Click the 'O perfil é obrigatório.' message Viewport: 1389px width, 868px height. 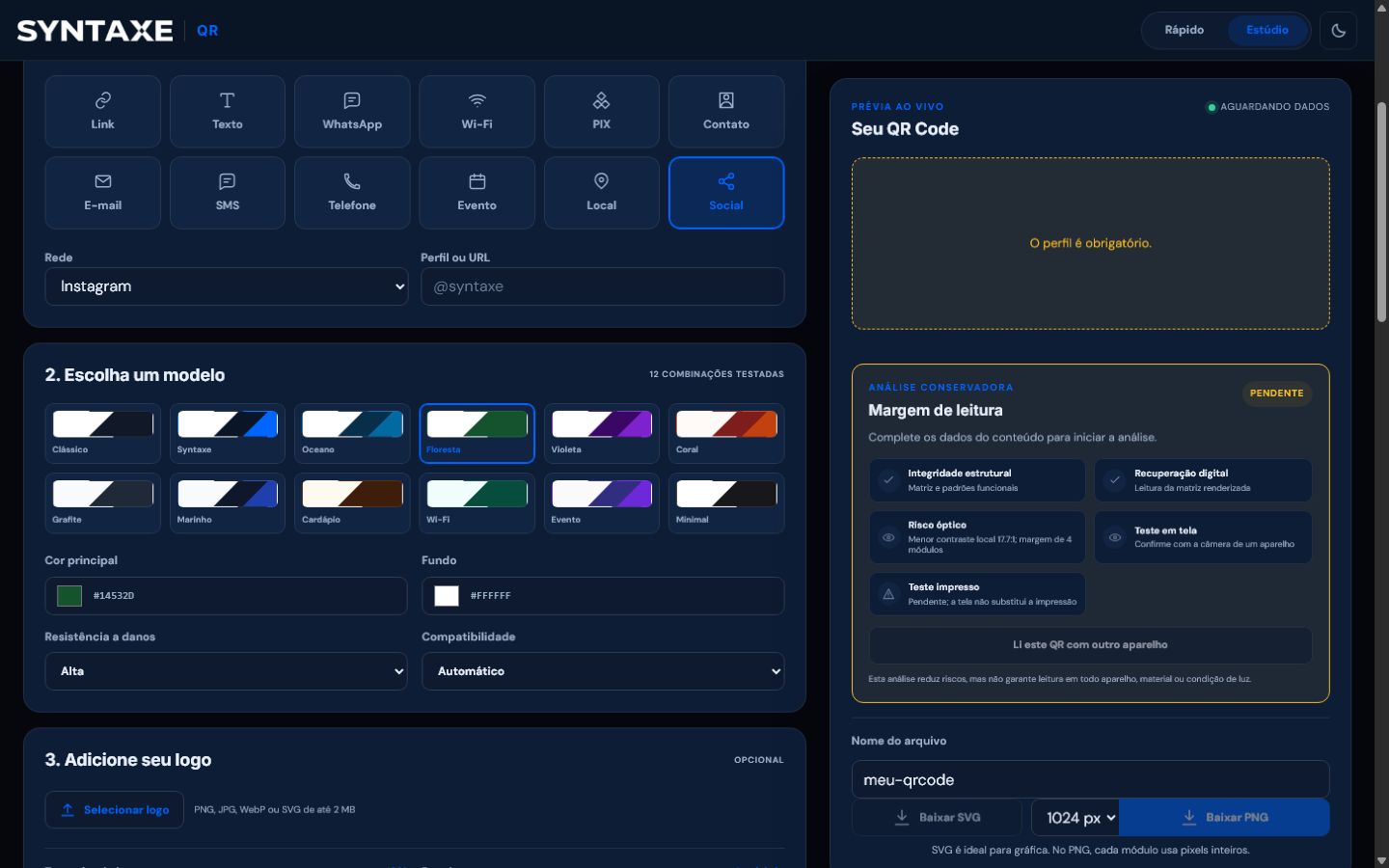point(1090,243)
